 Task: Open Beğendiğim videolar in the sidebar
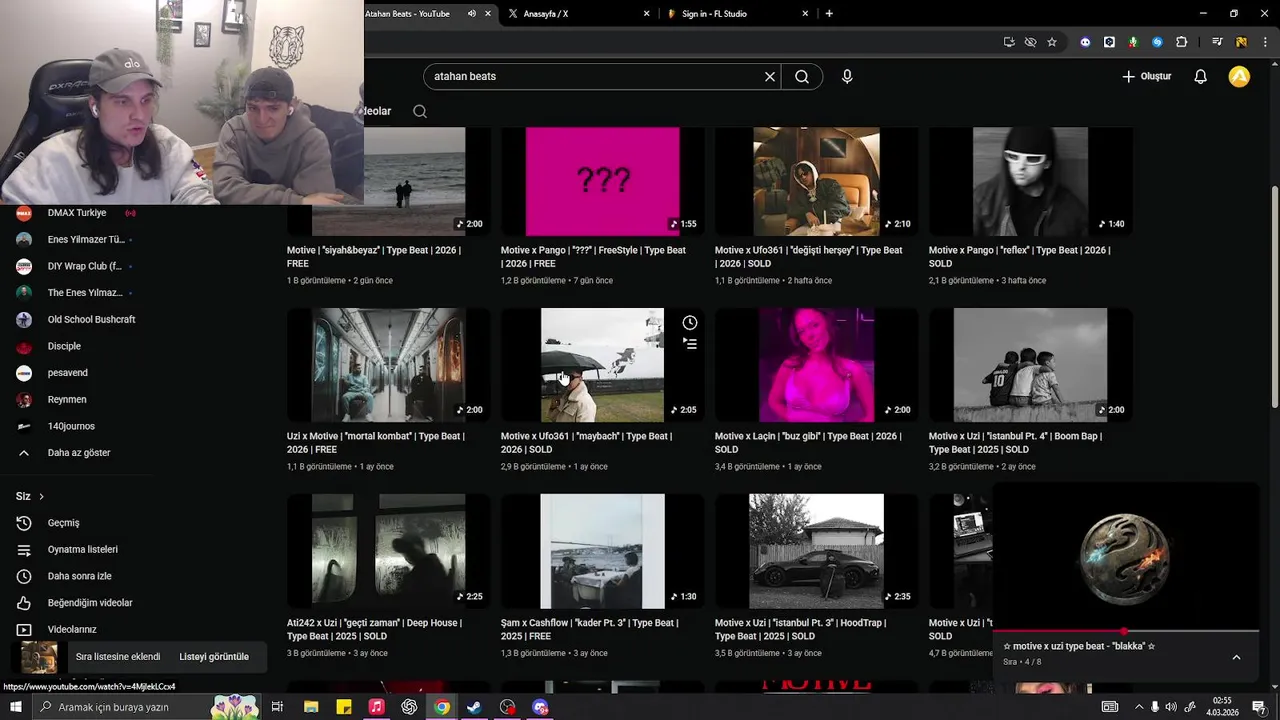point(90,603)
